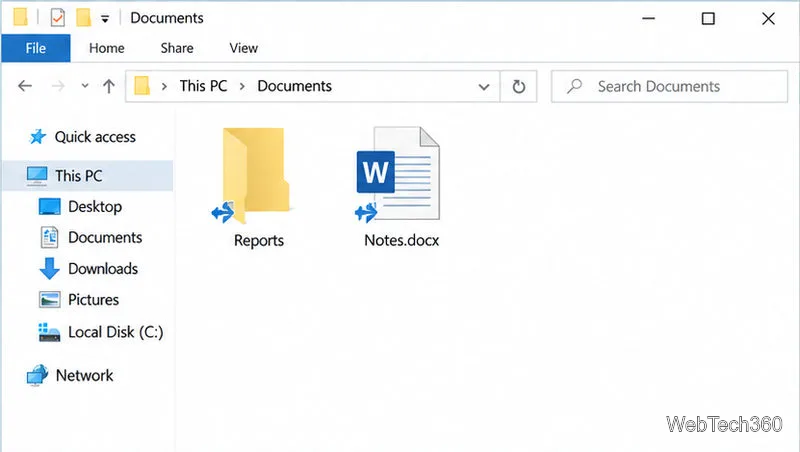Viewport: 800px width, 452px height.
Task: Go back with the left arrow button
Action: click(25, 86)
